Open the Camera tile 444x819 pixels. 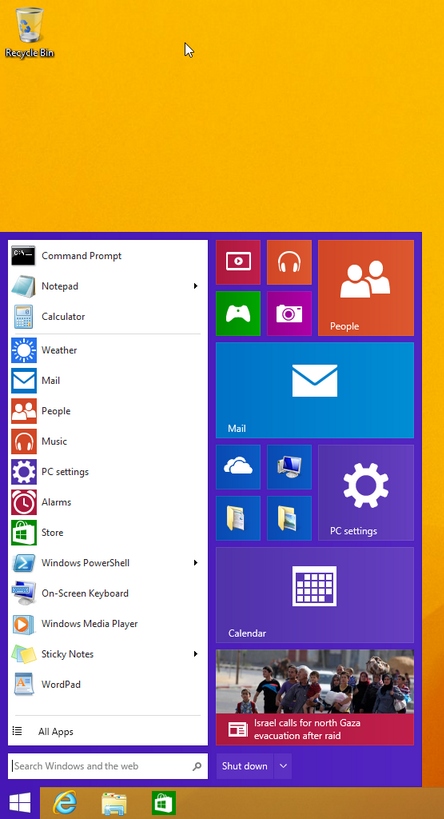coord(289,313)
